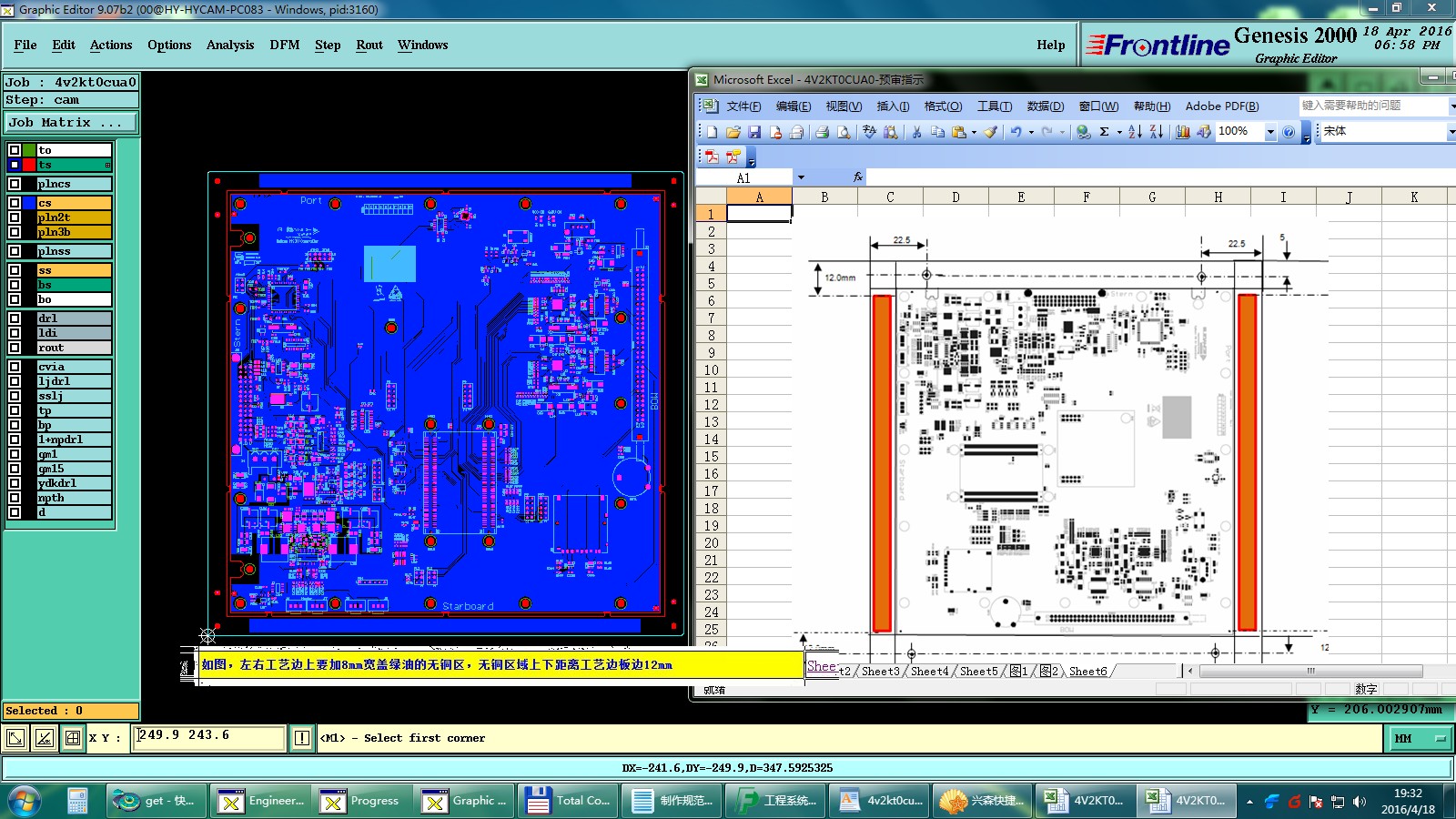Click Sort Ascending A-Z icon in Excel

tap(1135, 132)
